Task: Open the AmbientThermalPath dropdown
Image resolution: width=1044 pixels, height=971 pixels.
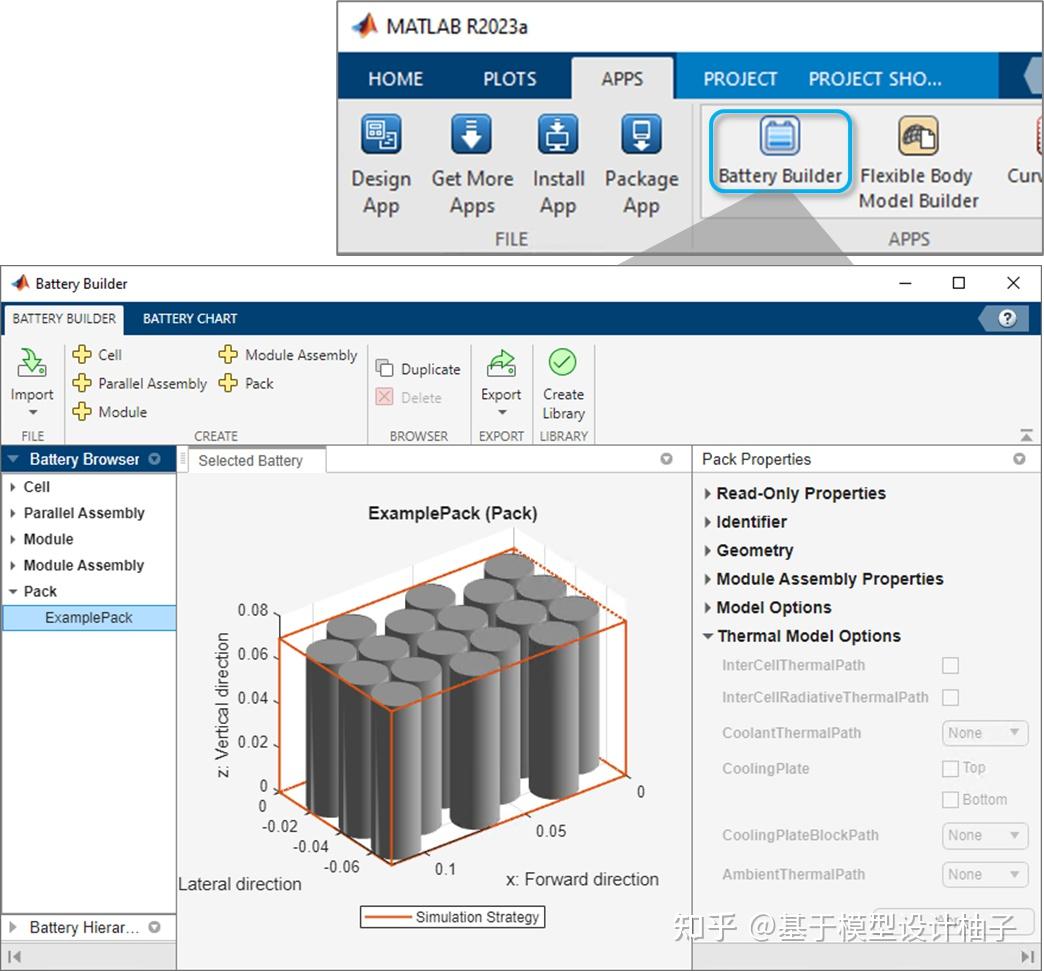Action: click(985, 874)
